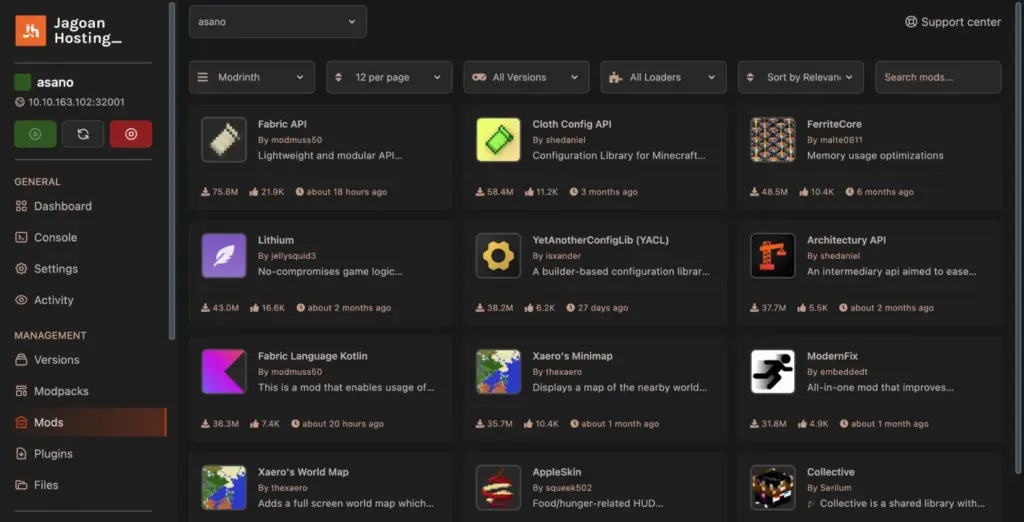Click the Cloth Config API mod icon
Image resolution: width=1024 pixels, height=522 pixels.
click(x=498, y=140)
